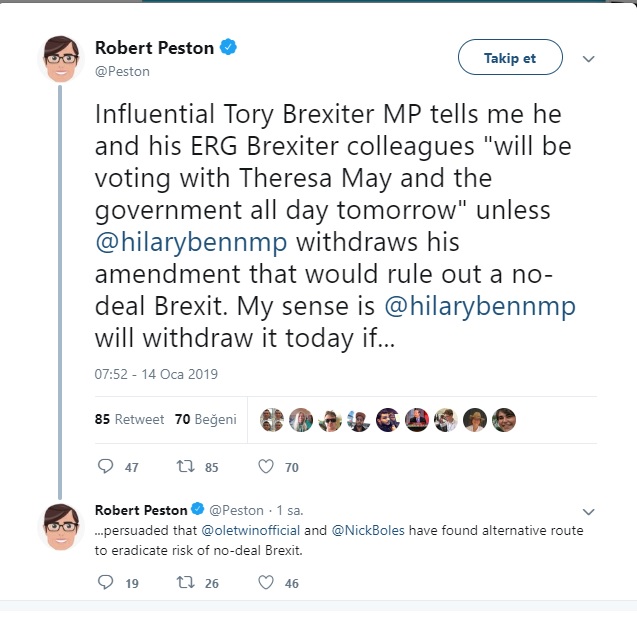The height and width of the screenshot is (620, 637).
Task: Click the retweet icon showing 85
Action: coord(184,466)
